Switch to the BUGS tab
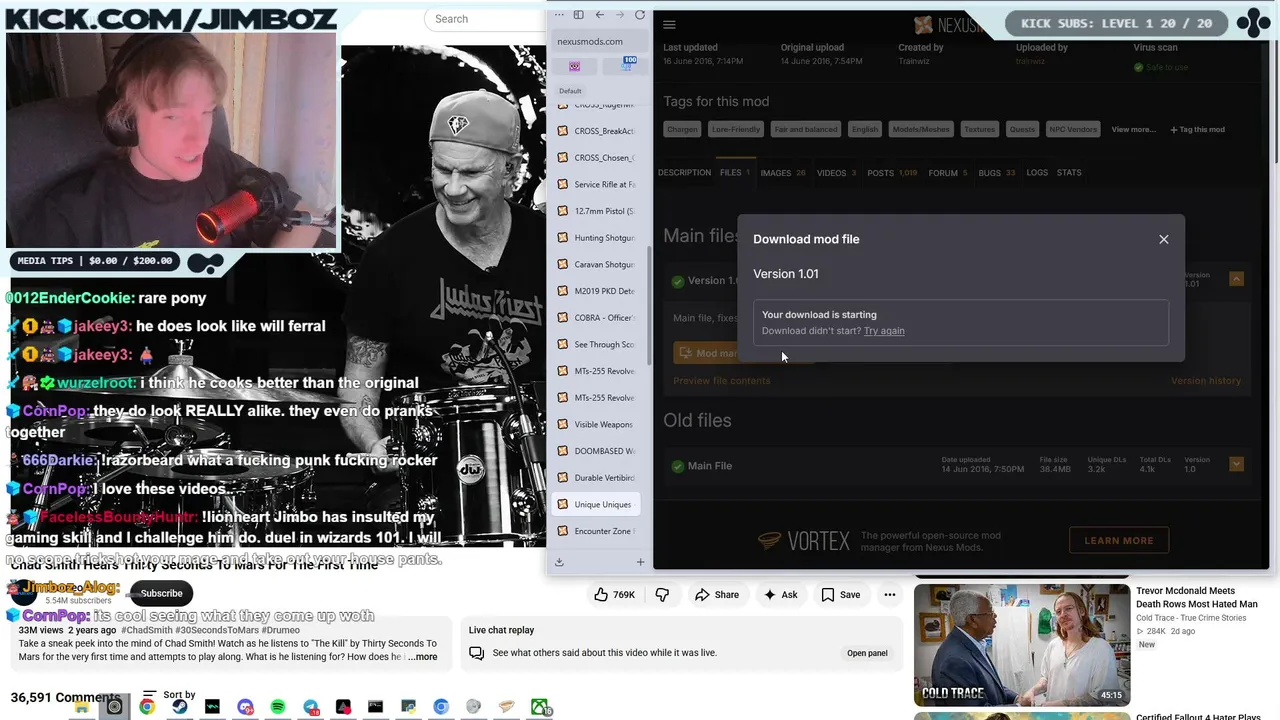Viewport: 1280px width, 720px height. [x=996, y=173]
